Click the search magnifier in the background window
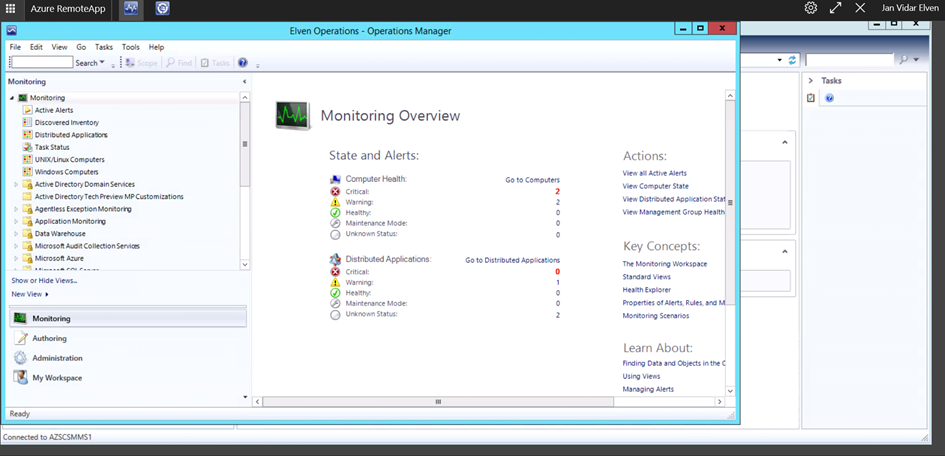Screen dimensions: 945x456 (903, 60)
